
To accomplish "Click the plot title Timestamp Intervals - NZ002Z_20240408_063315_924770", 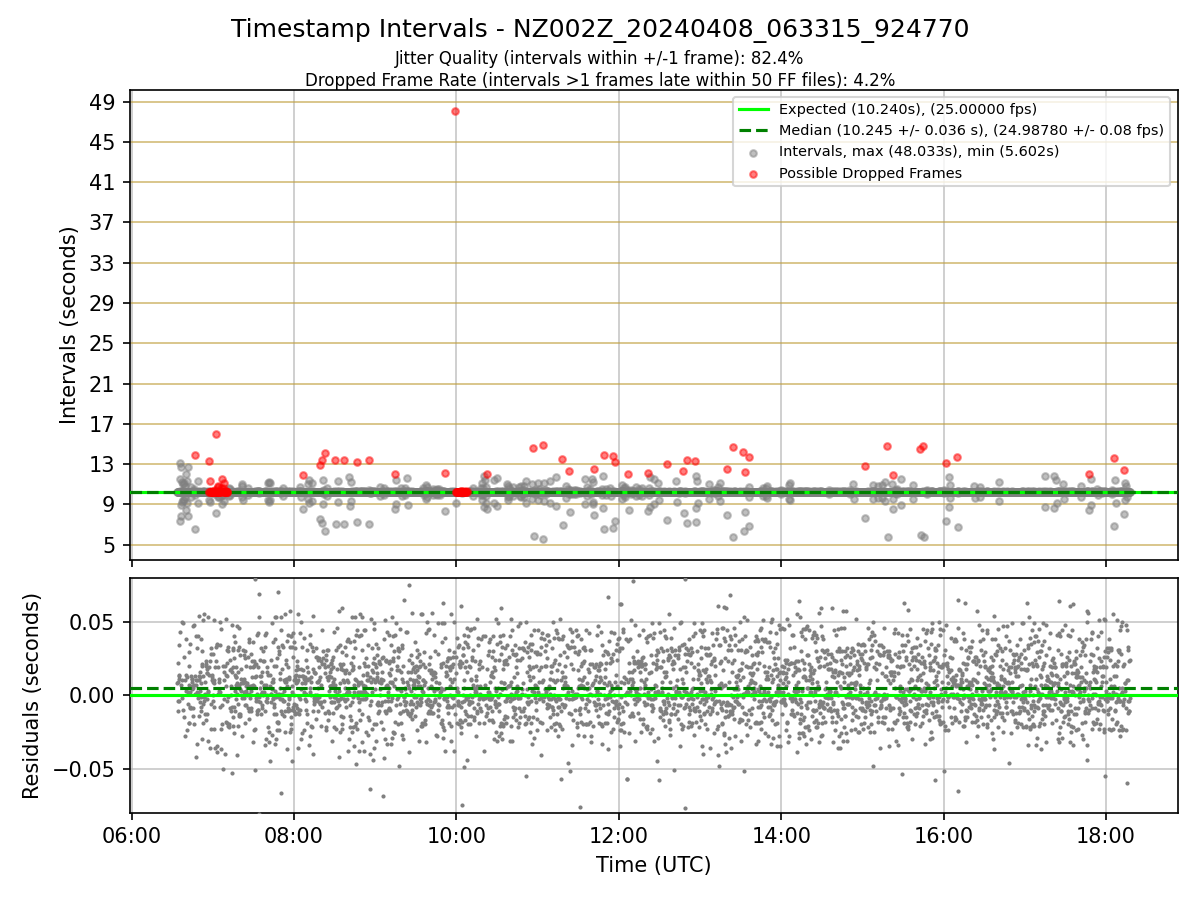I will coord(600,29).
